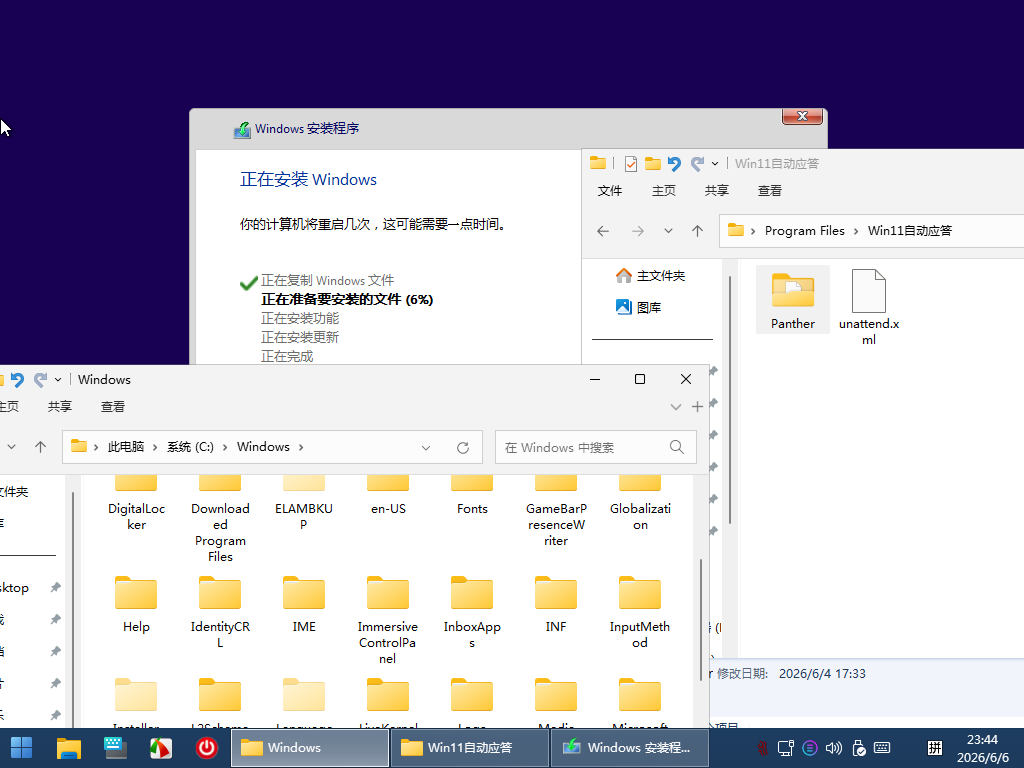Select the ImmersiveControlPanel folder

coord(388,620)
